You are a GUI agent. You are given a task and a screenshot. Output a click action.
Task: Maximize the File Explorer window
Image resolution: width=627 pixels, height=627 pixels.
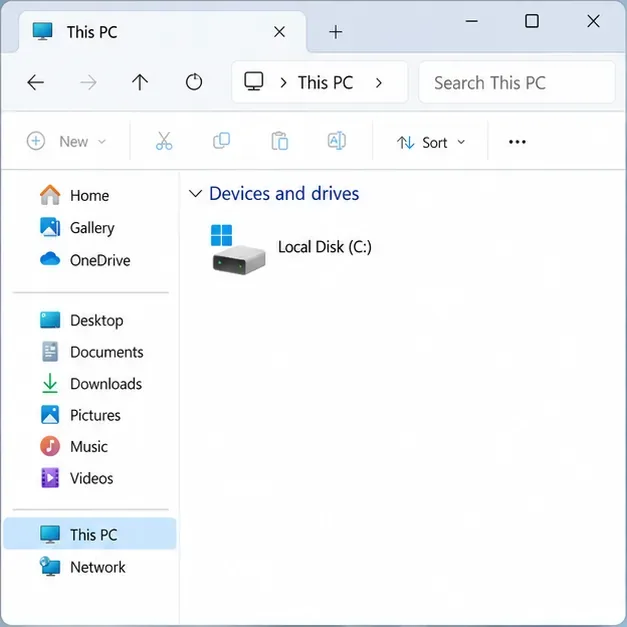(x=531, y=21)
